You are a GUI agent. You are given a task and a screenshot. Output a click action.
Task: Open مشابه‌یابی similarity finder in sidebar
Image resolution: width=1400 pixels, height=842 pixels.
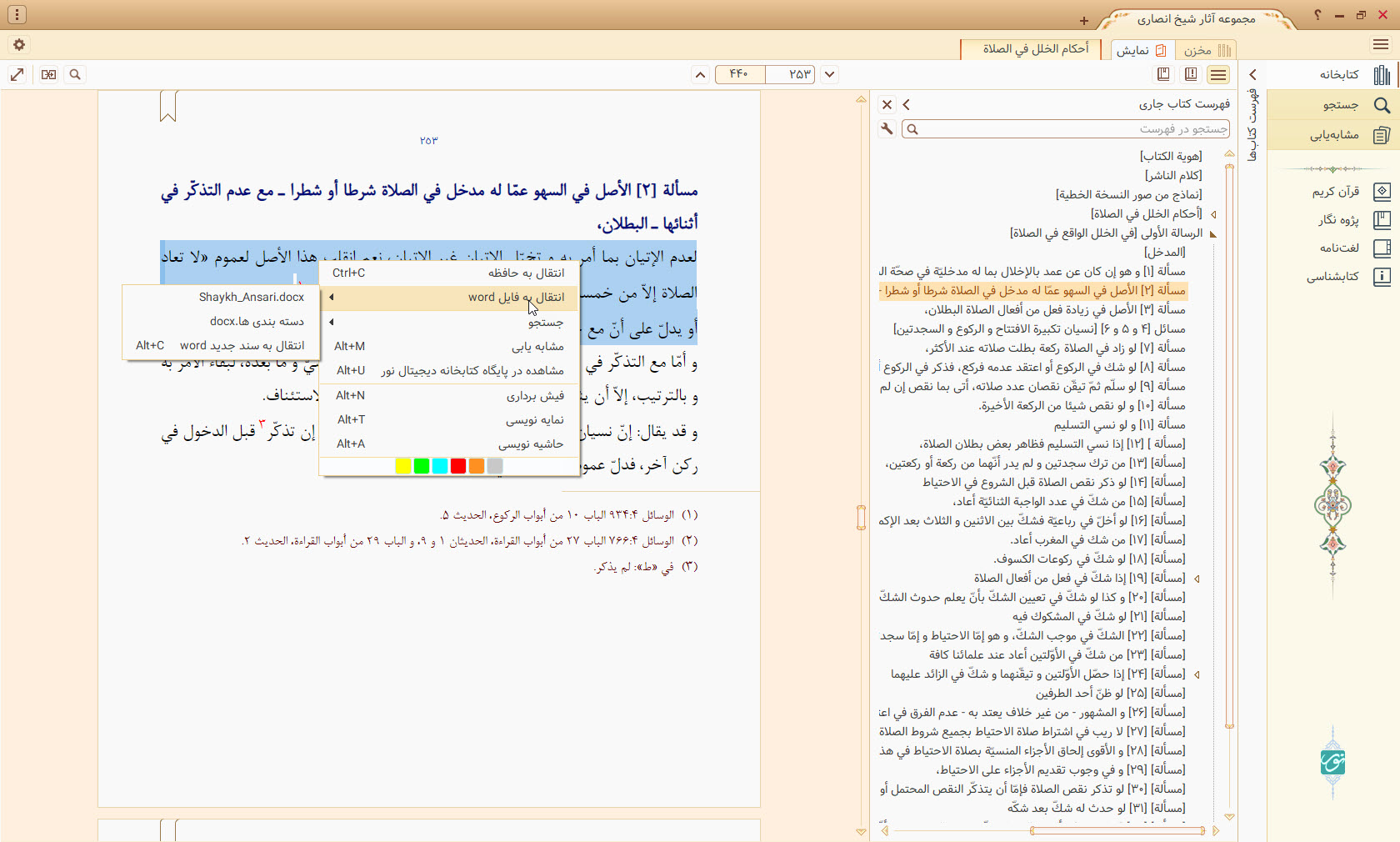tap(1333, 135)
